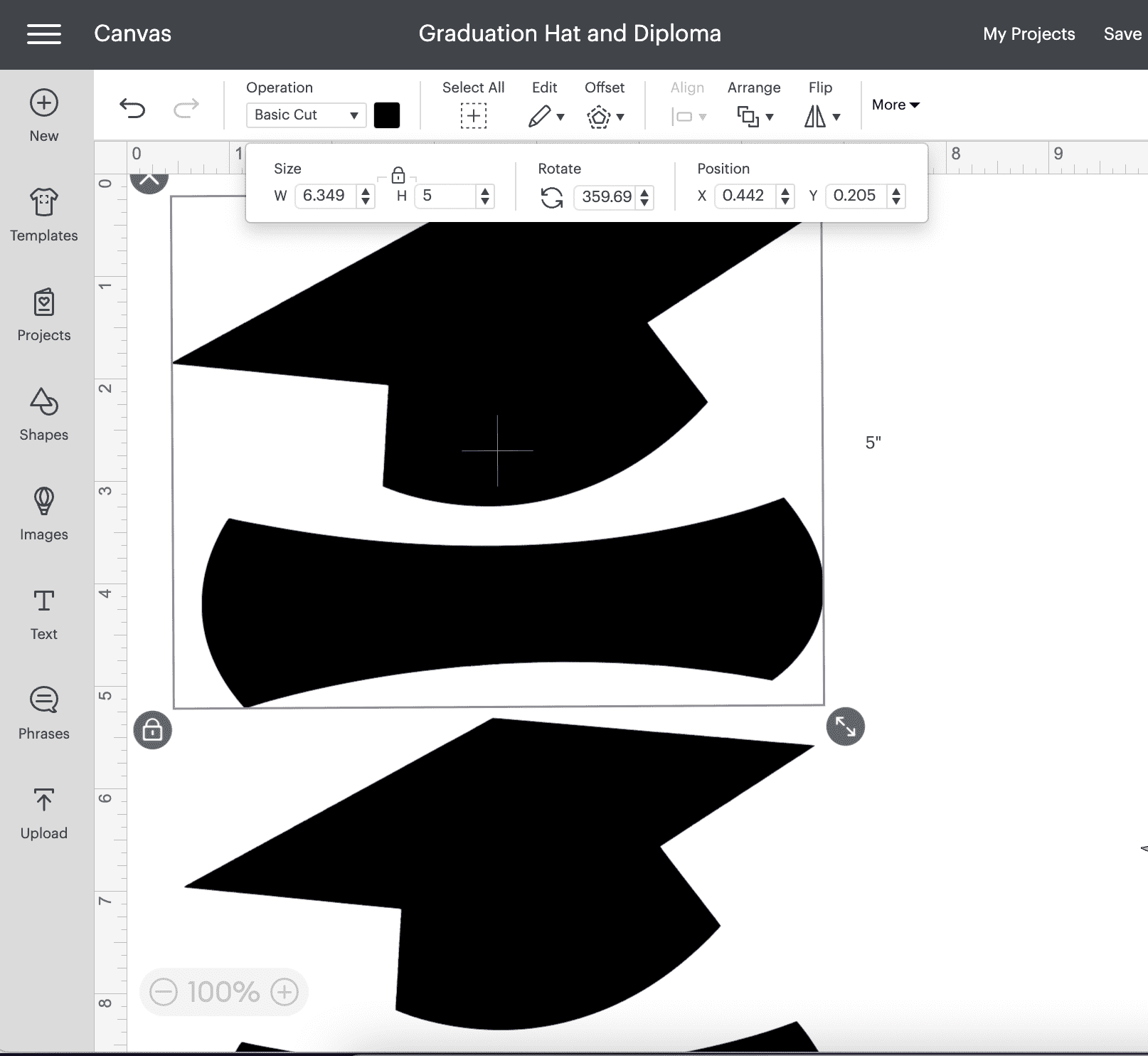Click the 100% zoom level label
Image resolution: width=1148 pixels, height=1056 pixels.
pos(224,992)
